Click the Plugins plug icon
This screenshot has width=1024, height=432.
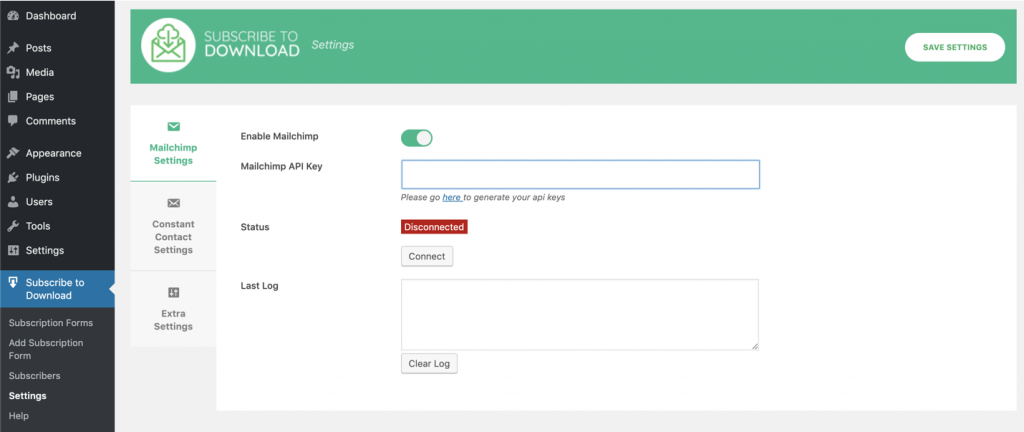[x=13, y=177]
